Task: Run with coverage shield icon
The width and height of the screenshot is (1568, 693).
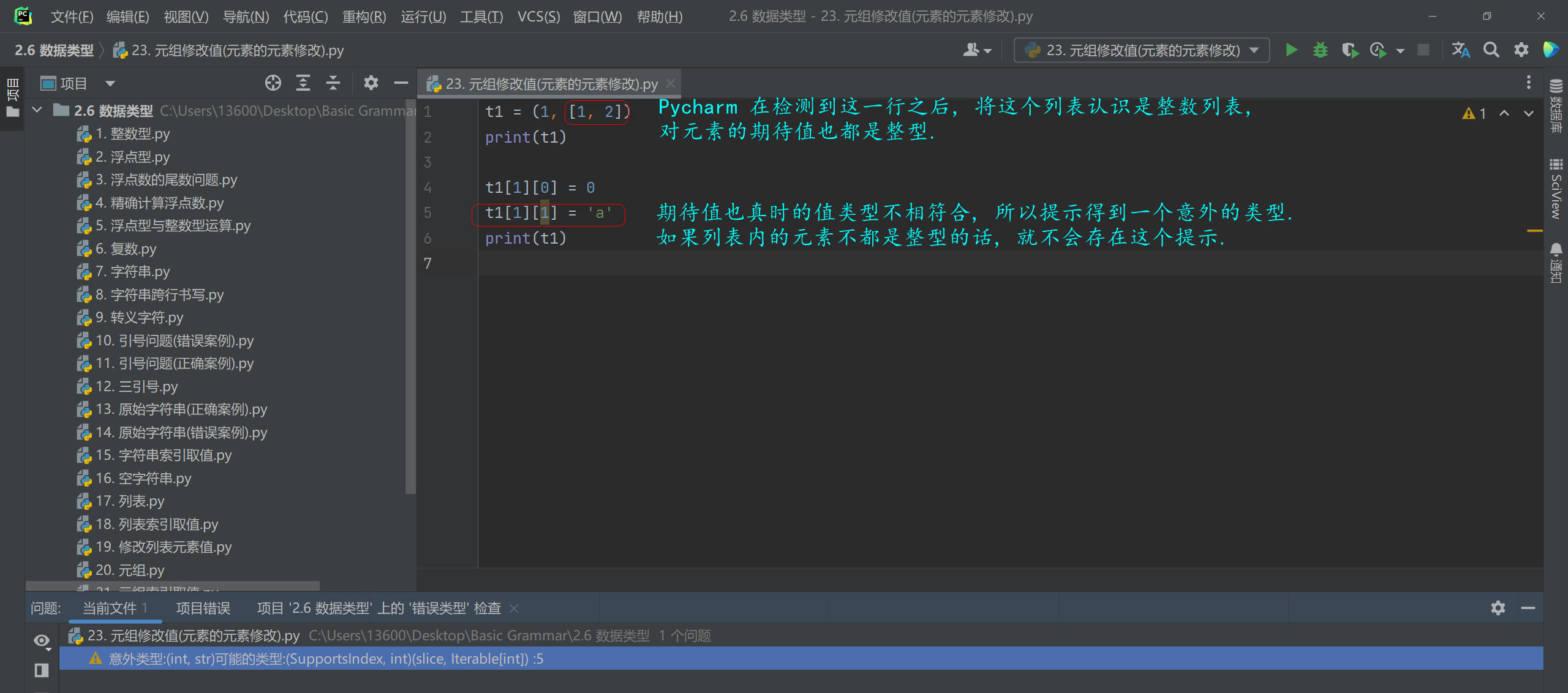Action: pos(1349,50)
